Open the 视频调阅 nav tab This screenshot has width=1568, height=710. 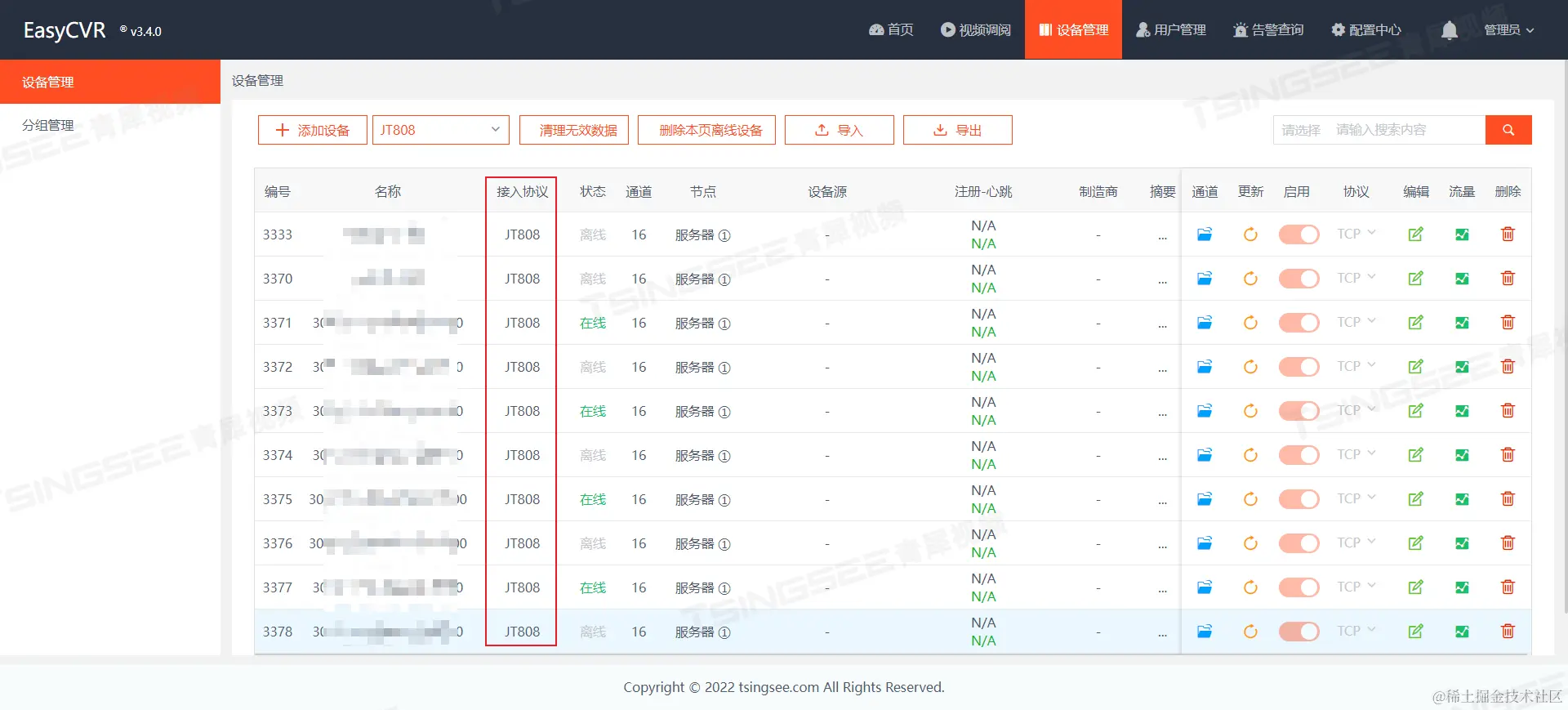click(x=976, y=30)
